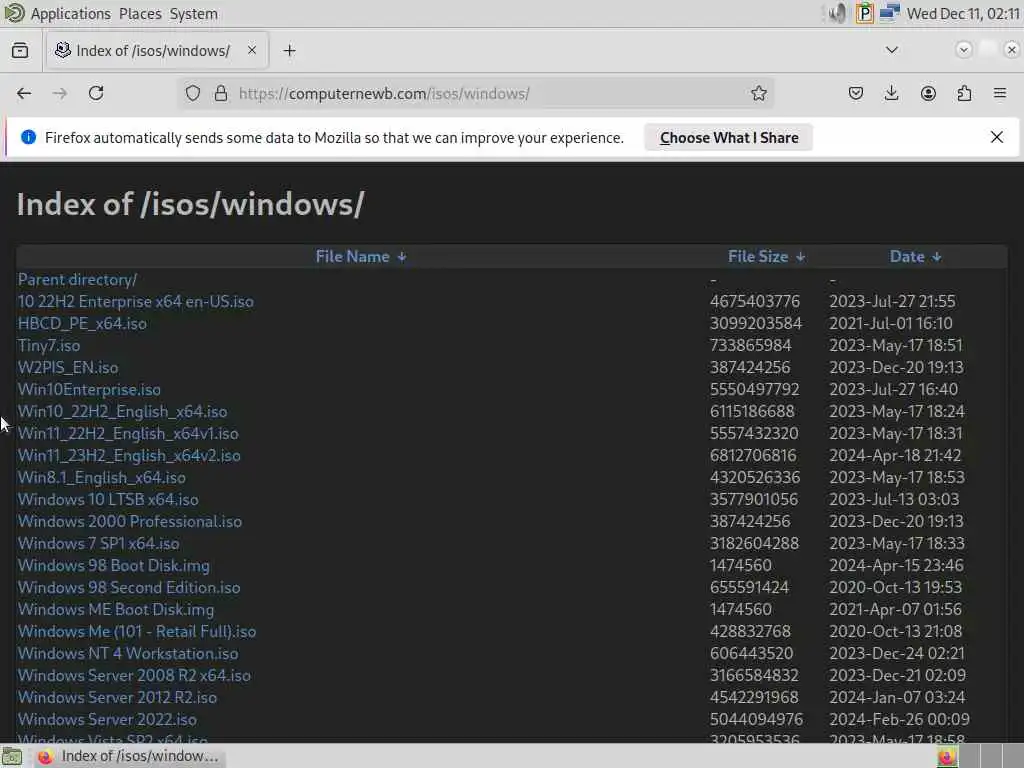This screenshot has height=768, width=1024.
Task: Click date 2024-Apr-18 21:42
Action: [x=895, y=456]
